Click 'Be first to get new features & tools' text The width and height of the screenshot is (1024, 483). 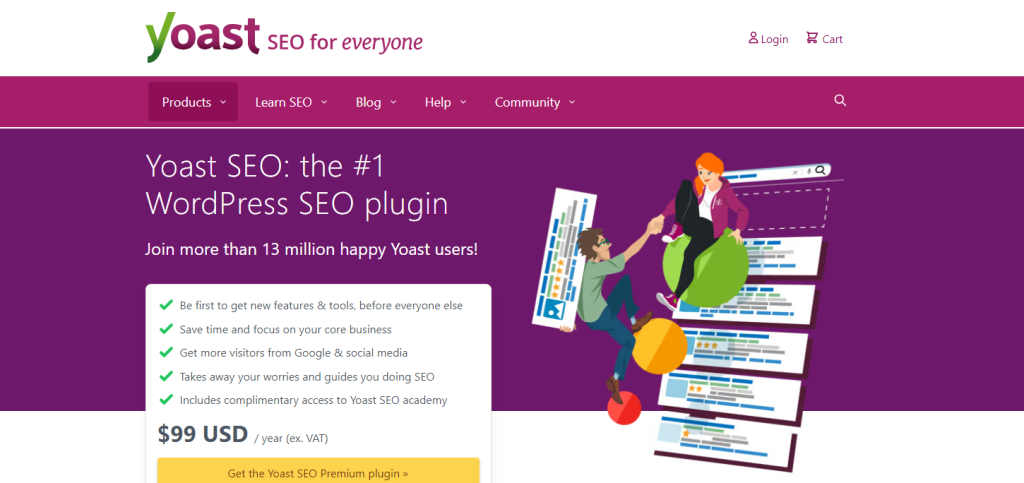[x=321, y=305]
